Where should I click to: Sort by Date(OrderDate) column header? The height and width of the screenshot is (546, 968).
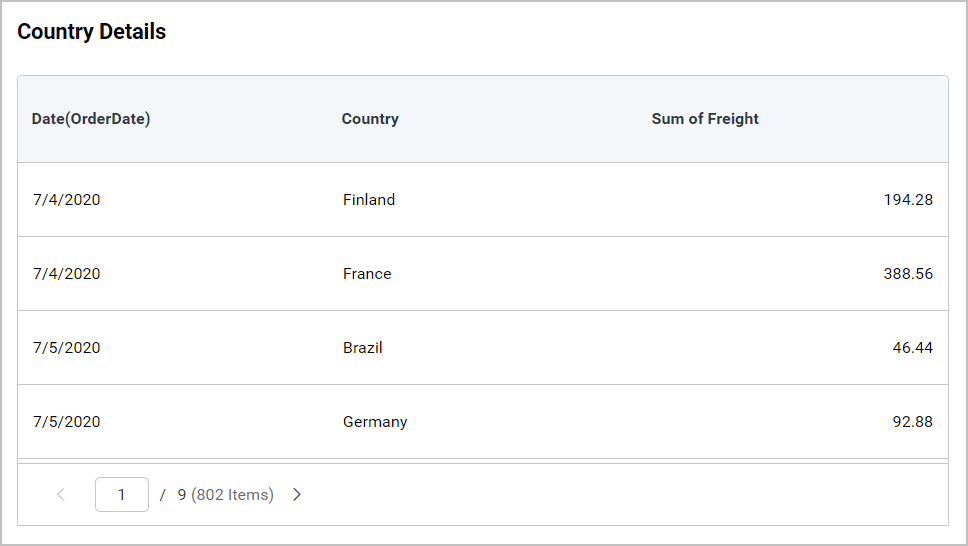click(x=91, y=119)
